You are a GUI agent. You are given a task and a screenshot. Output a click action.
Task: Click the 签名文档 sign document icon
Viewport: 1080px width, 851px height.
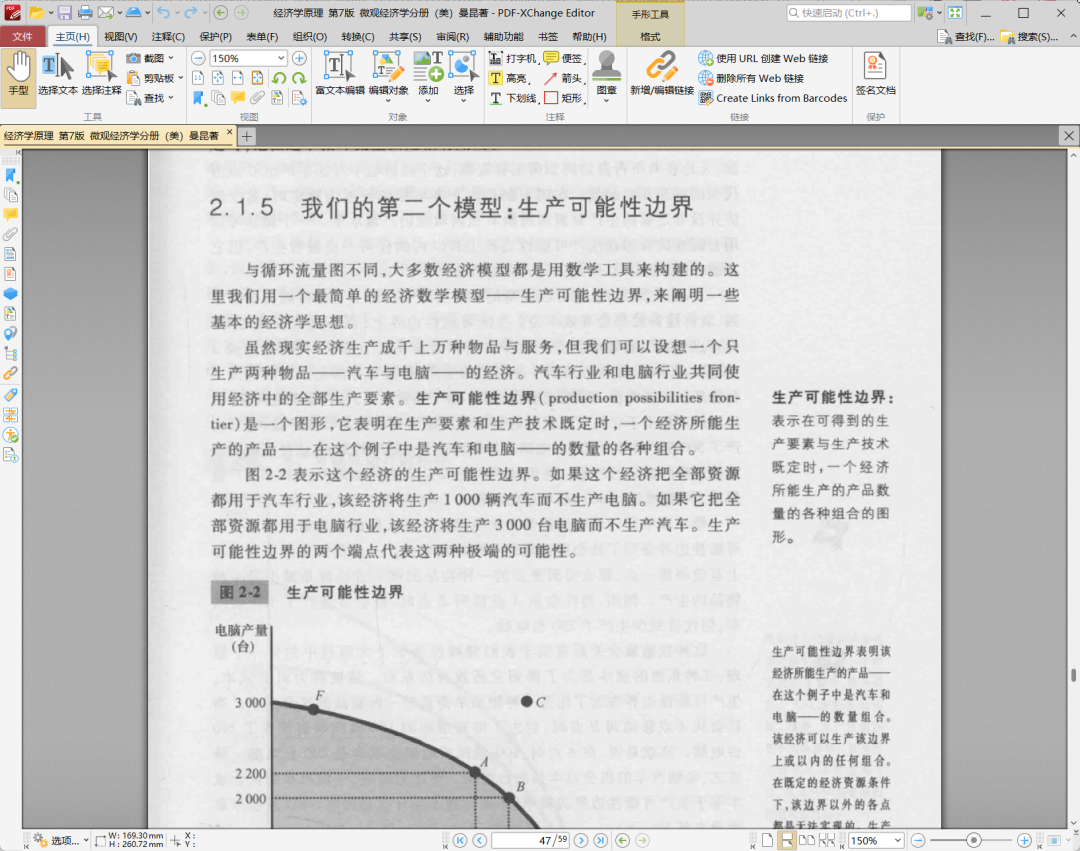[875, 74]
